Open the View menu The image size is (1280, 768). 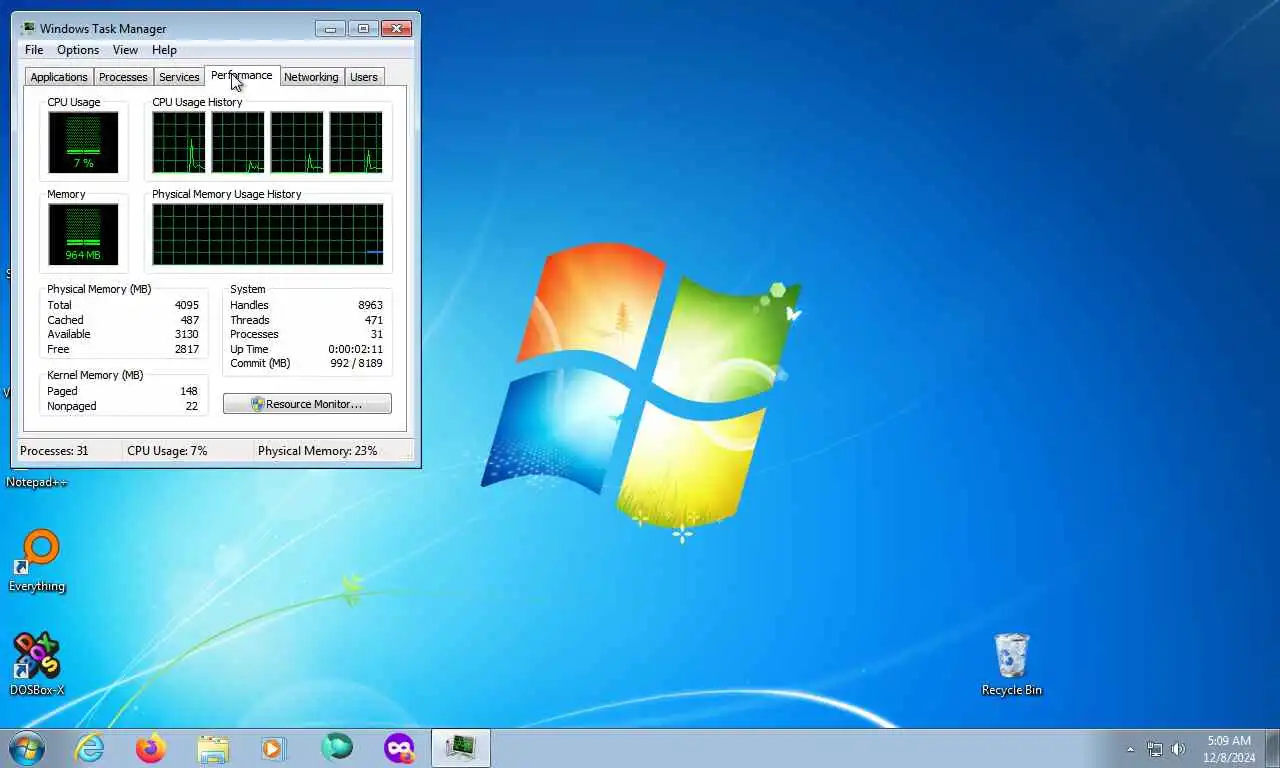(x=125, y=50)
